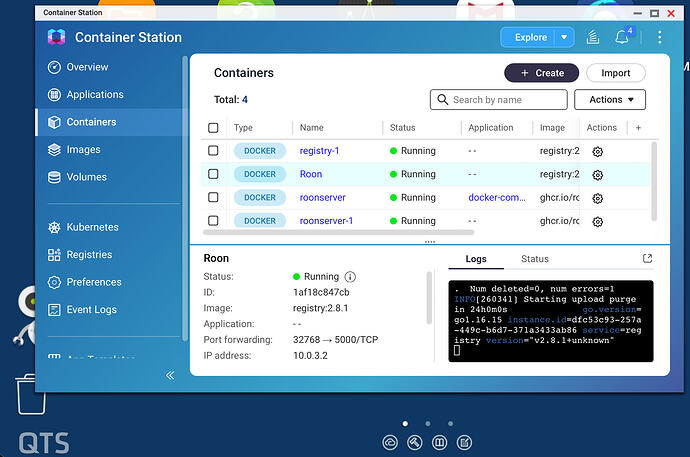Check the Roon row checkbox

point(213,174)
